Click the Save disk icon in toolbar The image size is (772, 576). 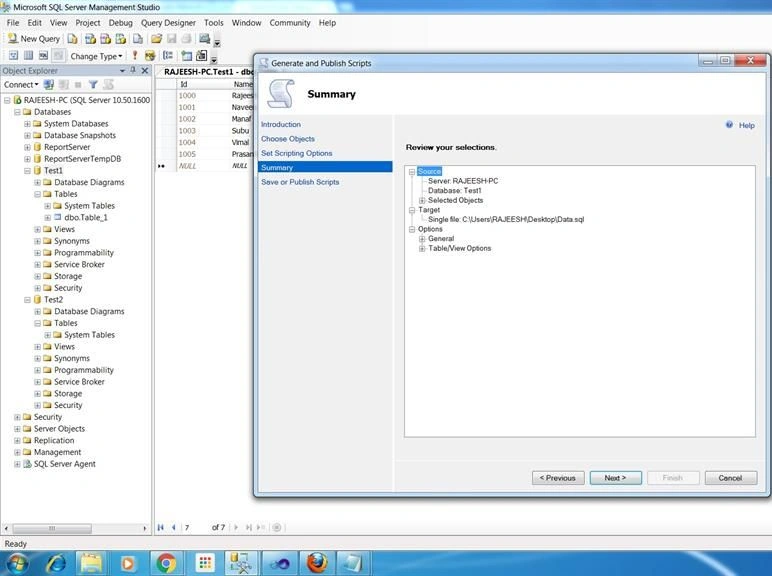172,38
